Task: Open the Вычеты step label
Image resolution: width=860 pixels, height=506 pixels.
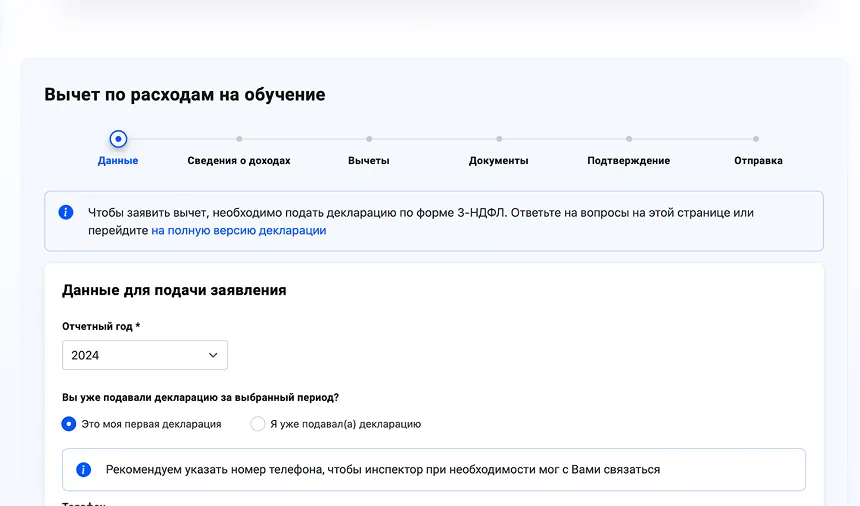Action: [x=369, y=161]
